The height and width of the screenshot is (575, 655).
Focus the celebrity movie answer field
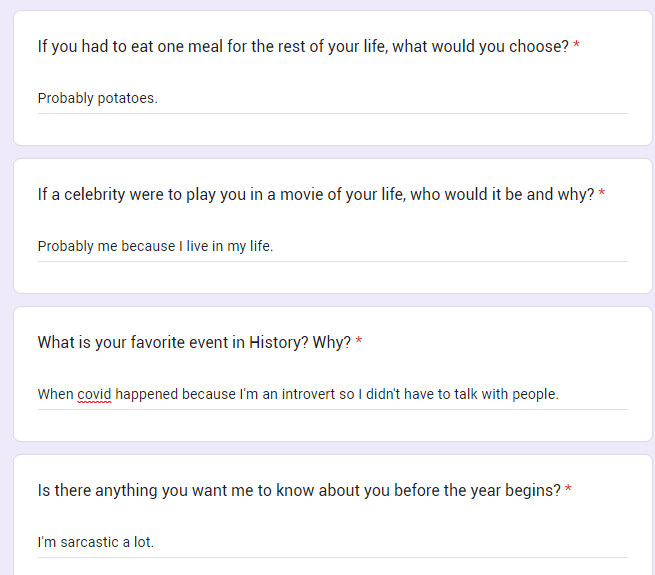tap(333, 247)
